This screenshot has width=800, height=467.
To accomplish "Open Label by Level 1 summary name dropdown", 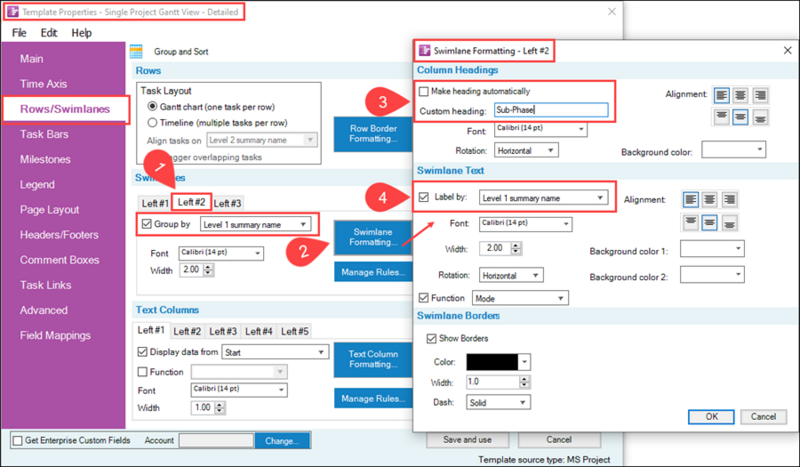I will tap(543, 198).
